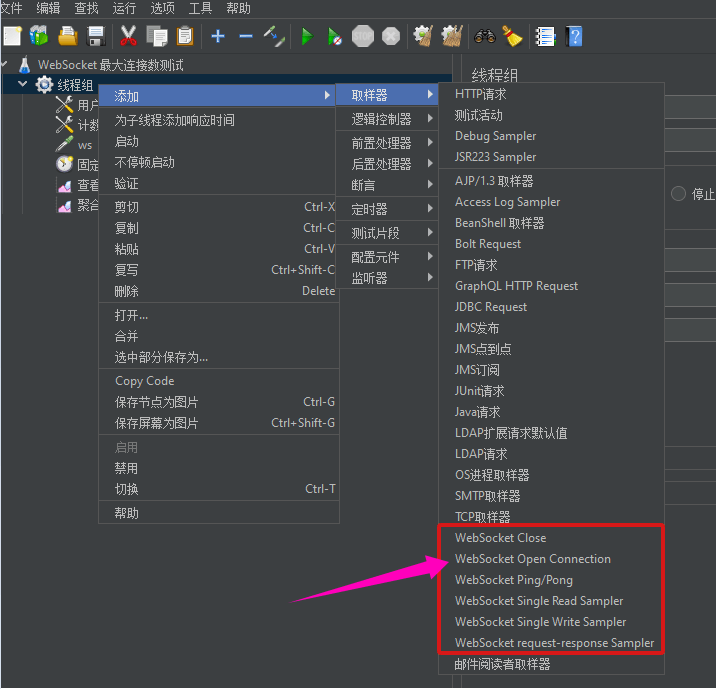This screenshot has width=716, height=689.
Task: Click the Stop test toolbar icon
Action: tap(363, 37)
